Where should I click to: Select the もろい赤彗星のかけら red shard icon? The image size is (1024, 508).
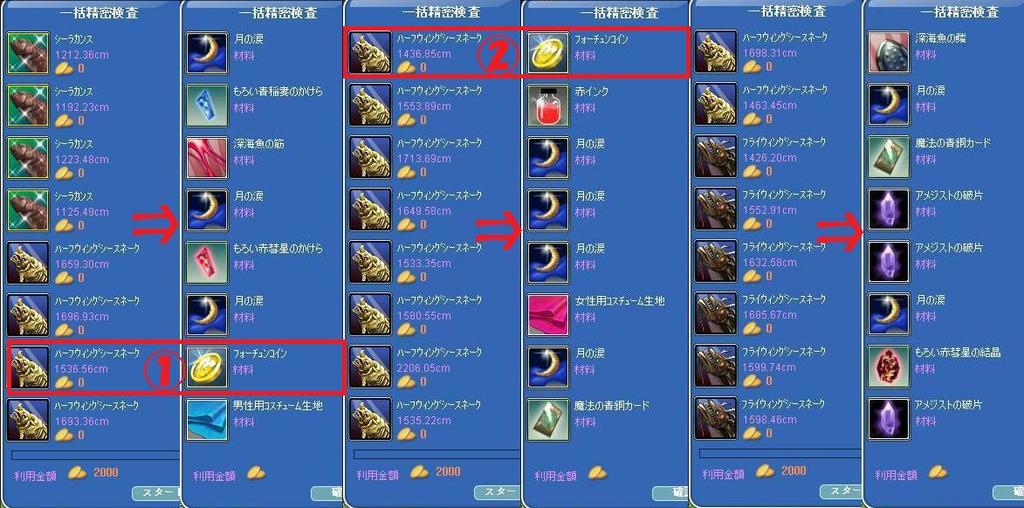pyautogui.click(x=207, y=262)
